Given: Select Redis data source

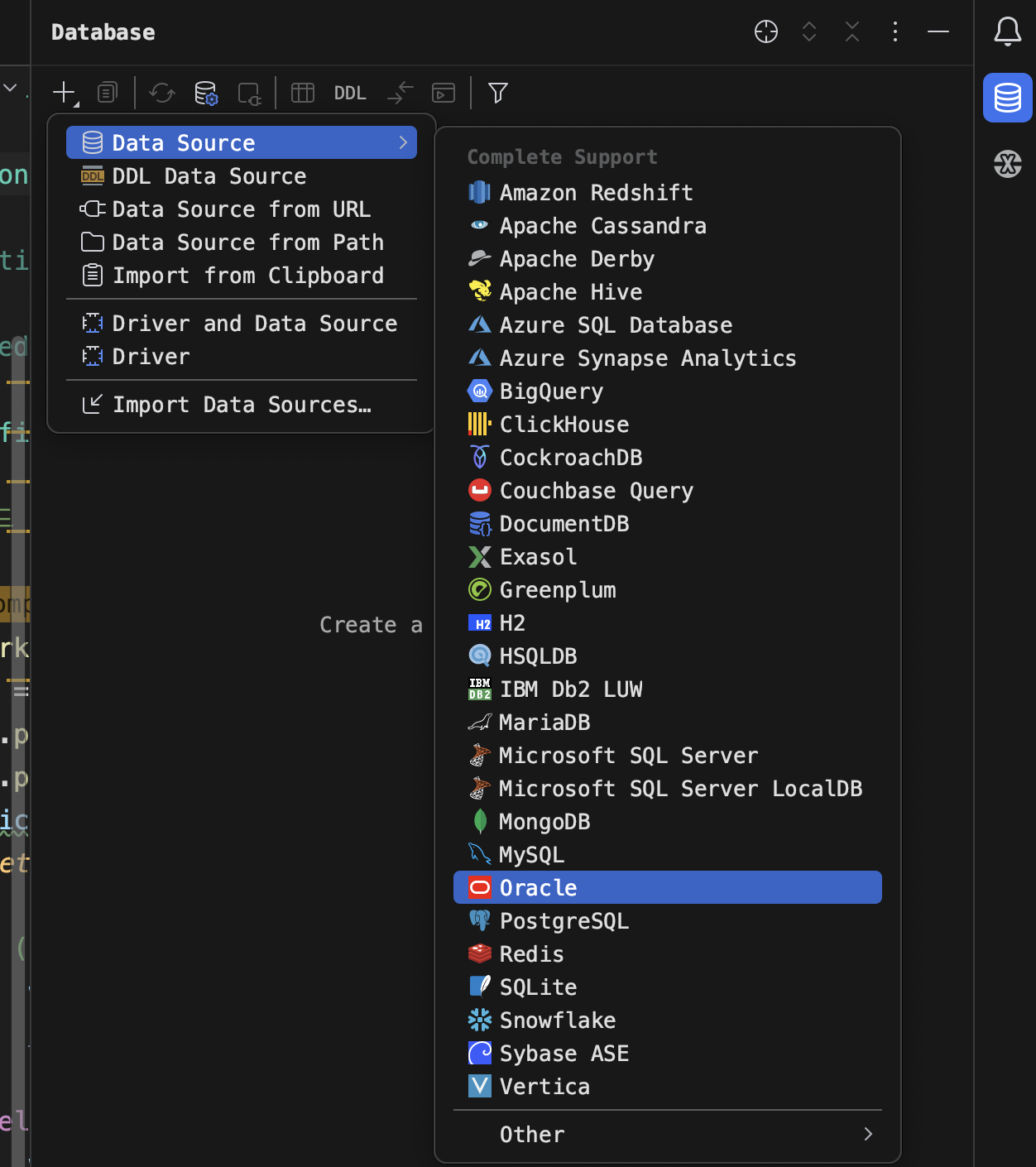Looking at the screenshot, I should [668, 953].
